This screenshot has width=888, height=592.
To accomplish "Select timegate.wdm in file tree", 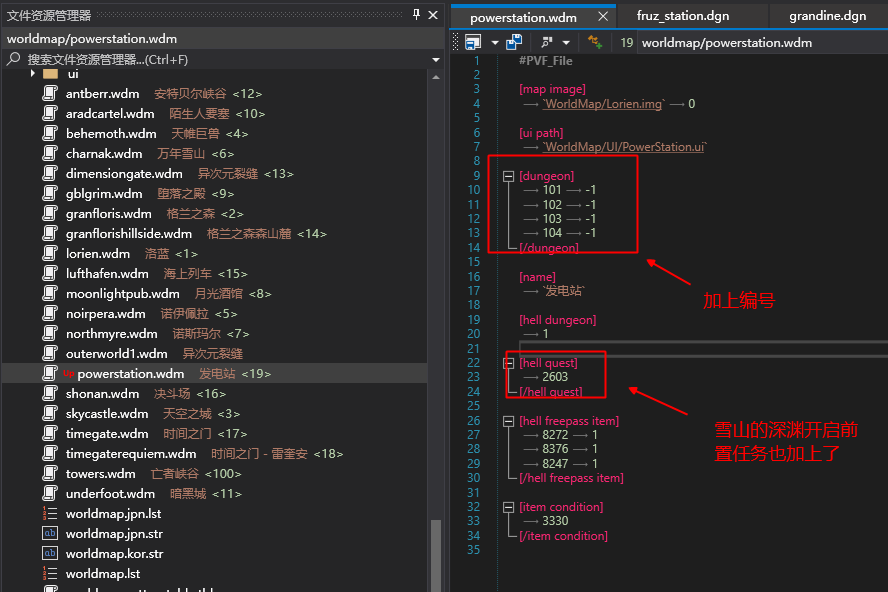I will [x=215, y=433].
